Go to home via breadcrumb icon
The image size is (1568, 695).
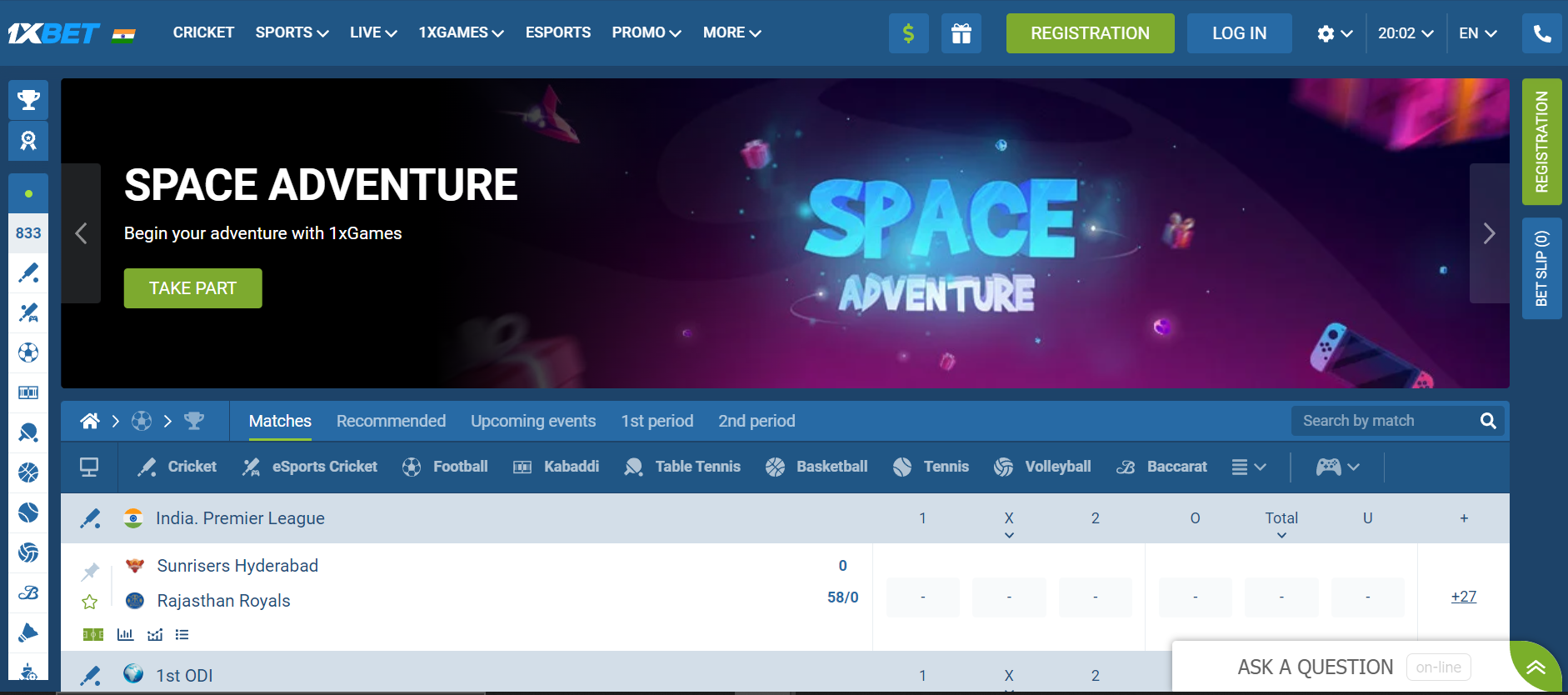[x=90, y=421]
